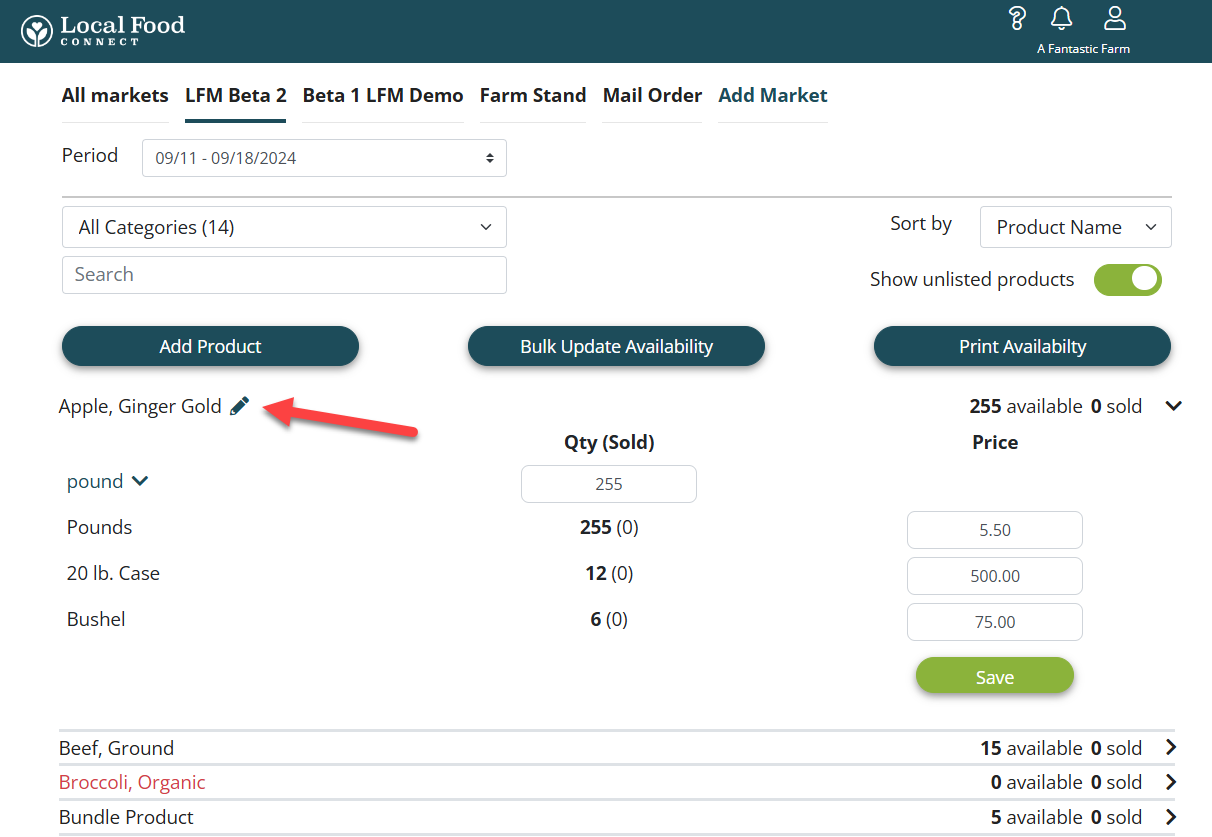Open the Period date range dropdown
This screenshot has width=1212, height=837.
click(x=324, y=158)
